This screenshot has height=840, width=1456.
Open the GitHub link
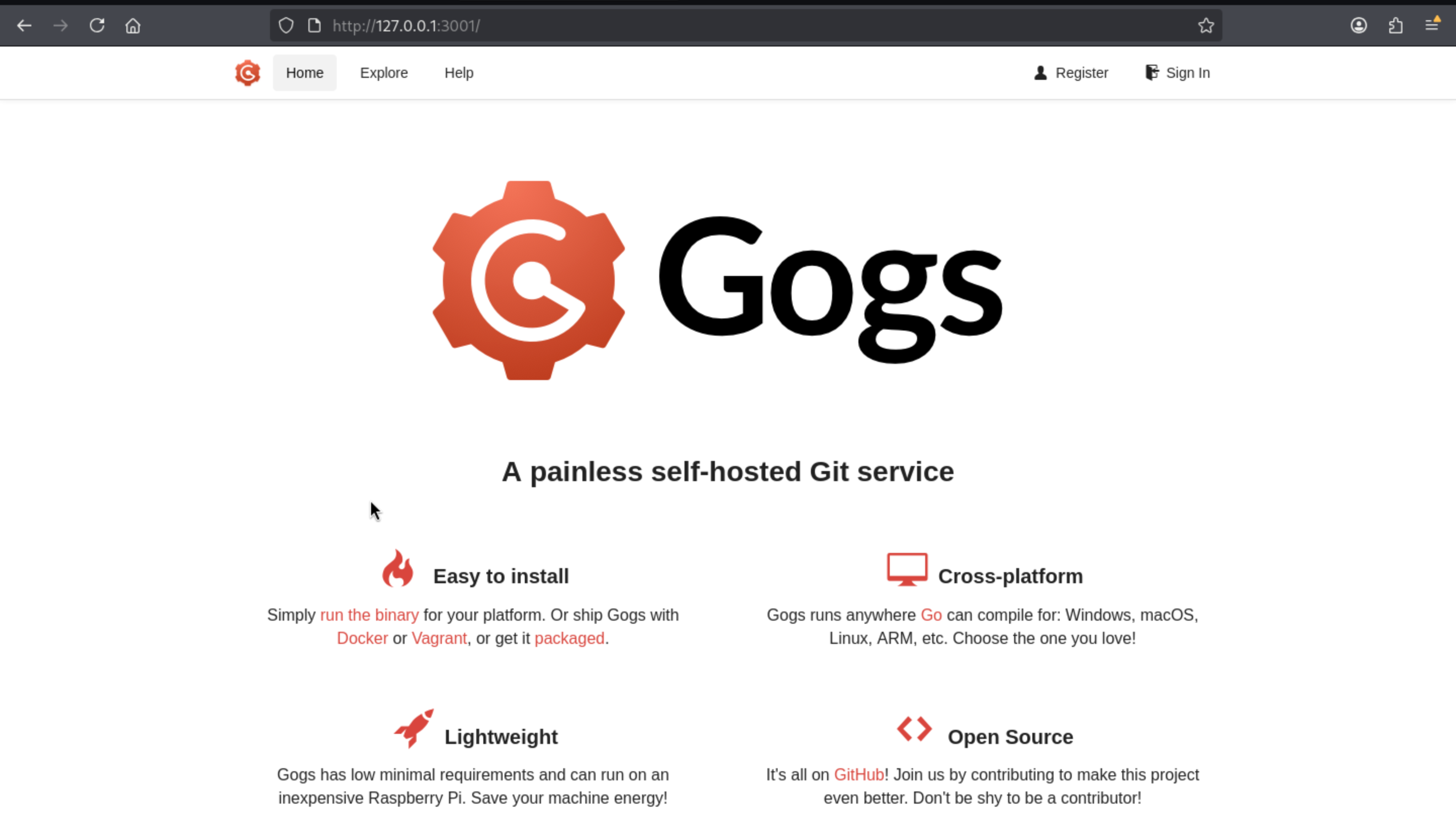[859, 775]
